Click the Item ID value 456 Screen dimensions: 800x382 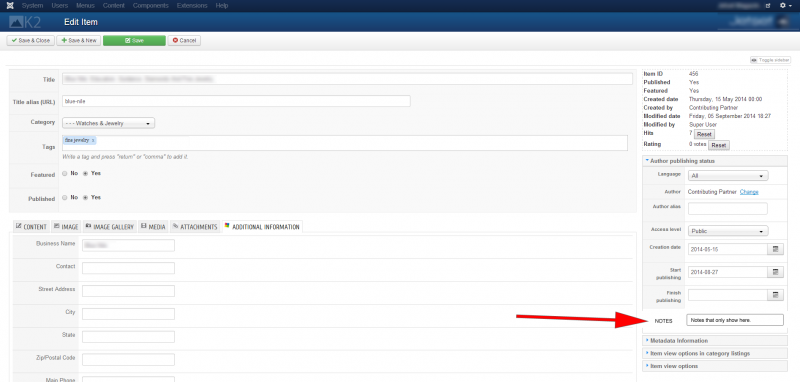coord(693,74)
